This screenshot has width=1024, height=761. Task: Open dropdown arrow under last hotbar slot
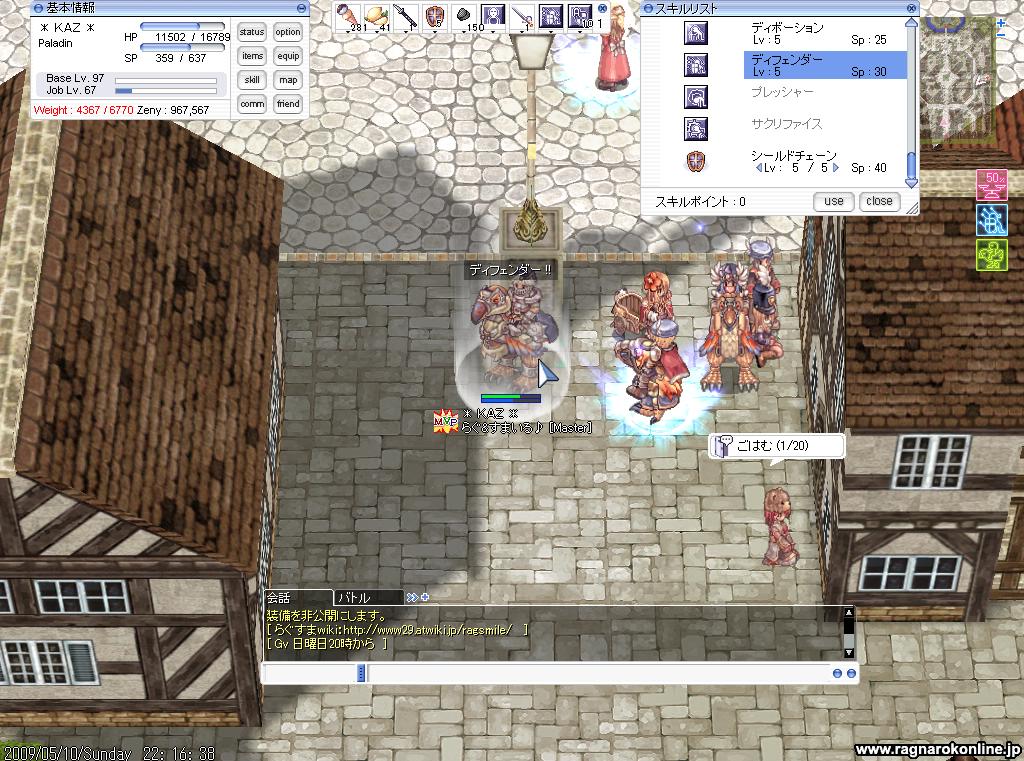[x=580, y=30]
